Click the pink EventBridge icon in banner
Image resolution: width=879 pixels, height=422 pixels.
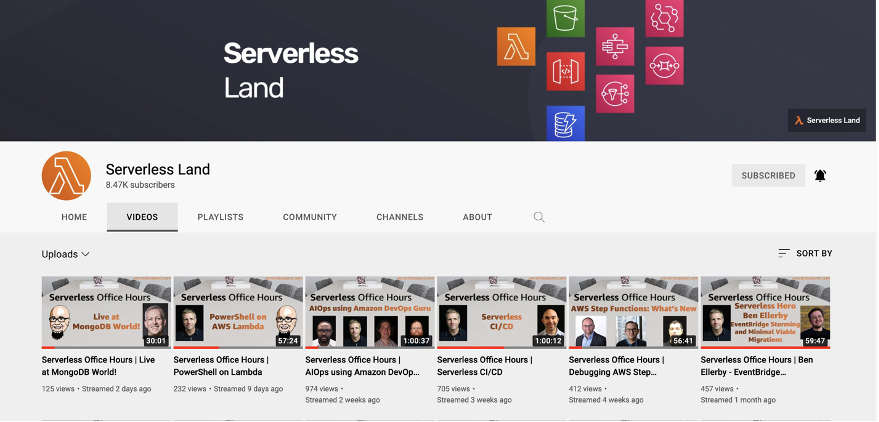(664, 18)
